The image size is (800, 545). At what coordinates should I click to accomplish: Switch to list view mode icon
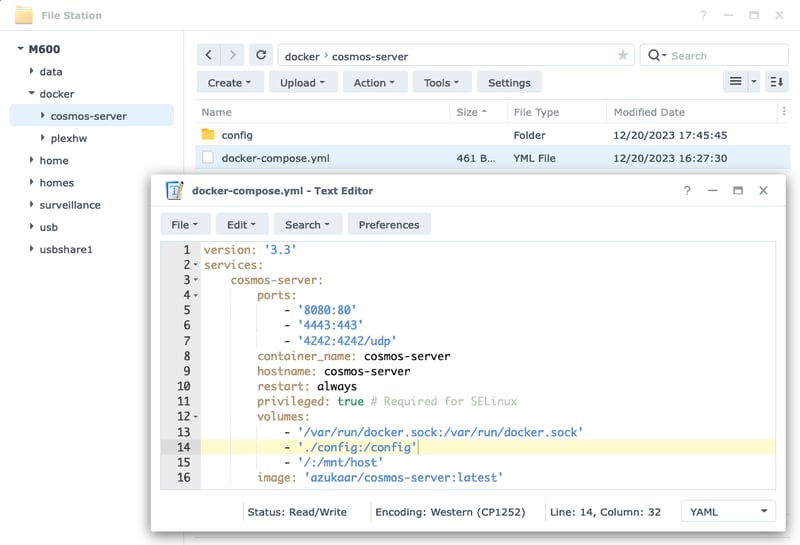[x=735, y=82]
